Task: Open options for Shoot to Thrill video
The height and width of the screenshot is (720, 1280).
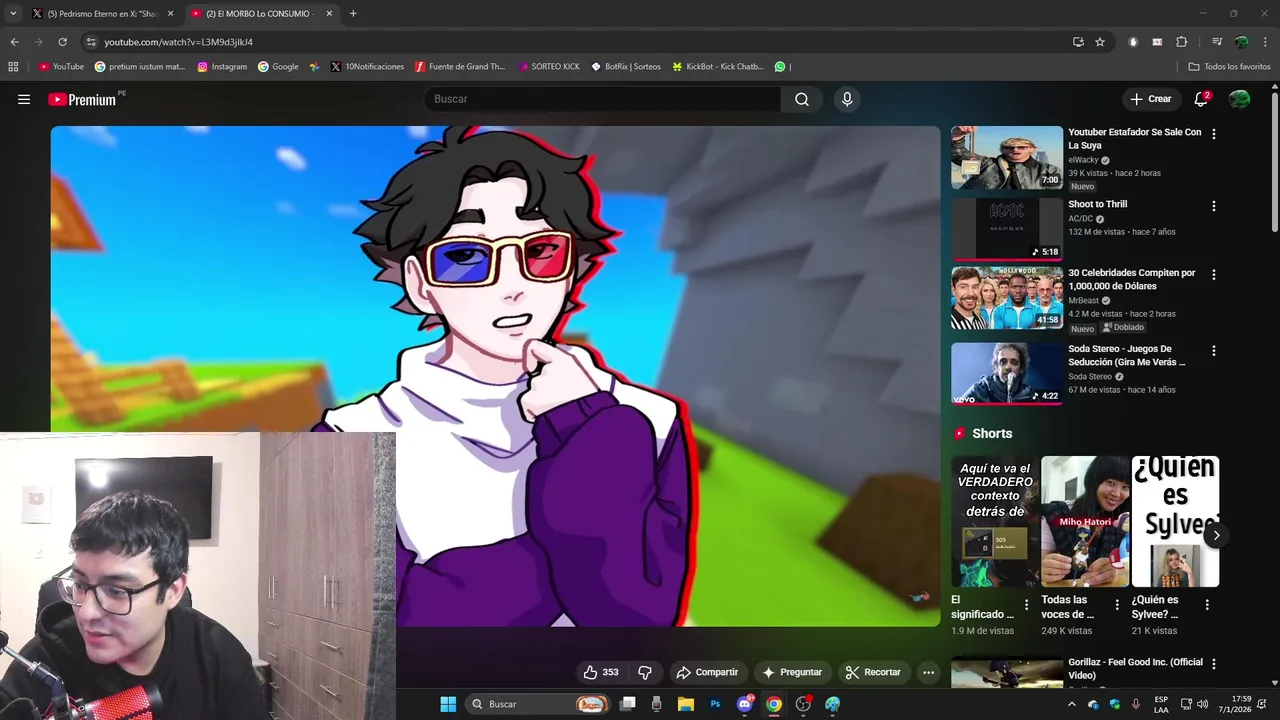Action: [x=1214, y=206]
